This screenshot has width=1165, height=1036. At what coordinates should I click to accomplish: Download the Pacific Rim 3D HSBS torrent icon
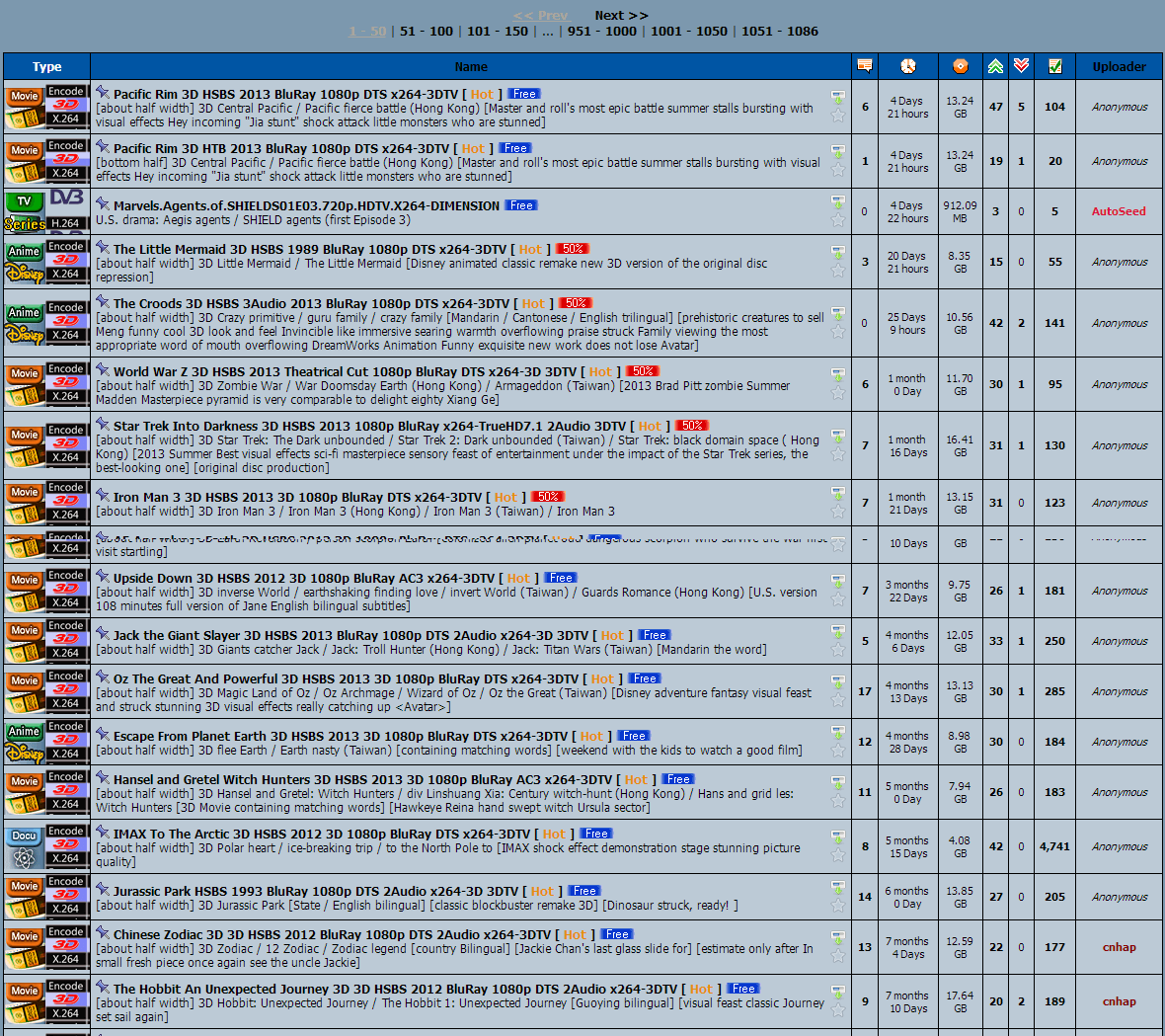pyautogui.click(x=838, y=98)
